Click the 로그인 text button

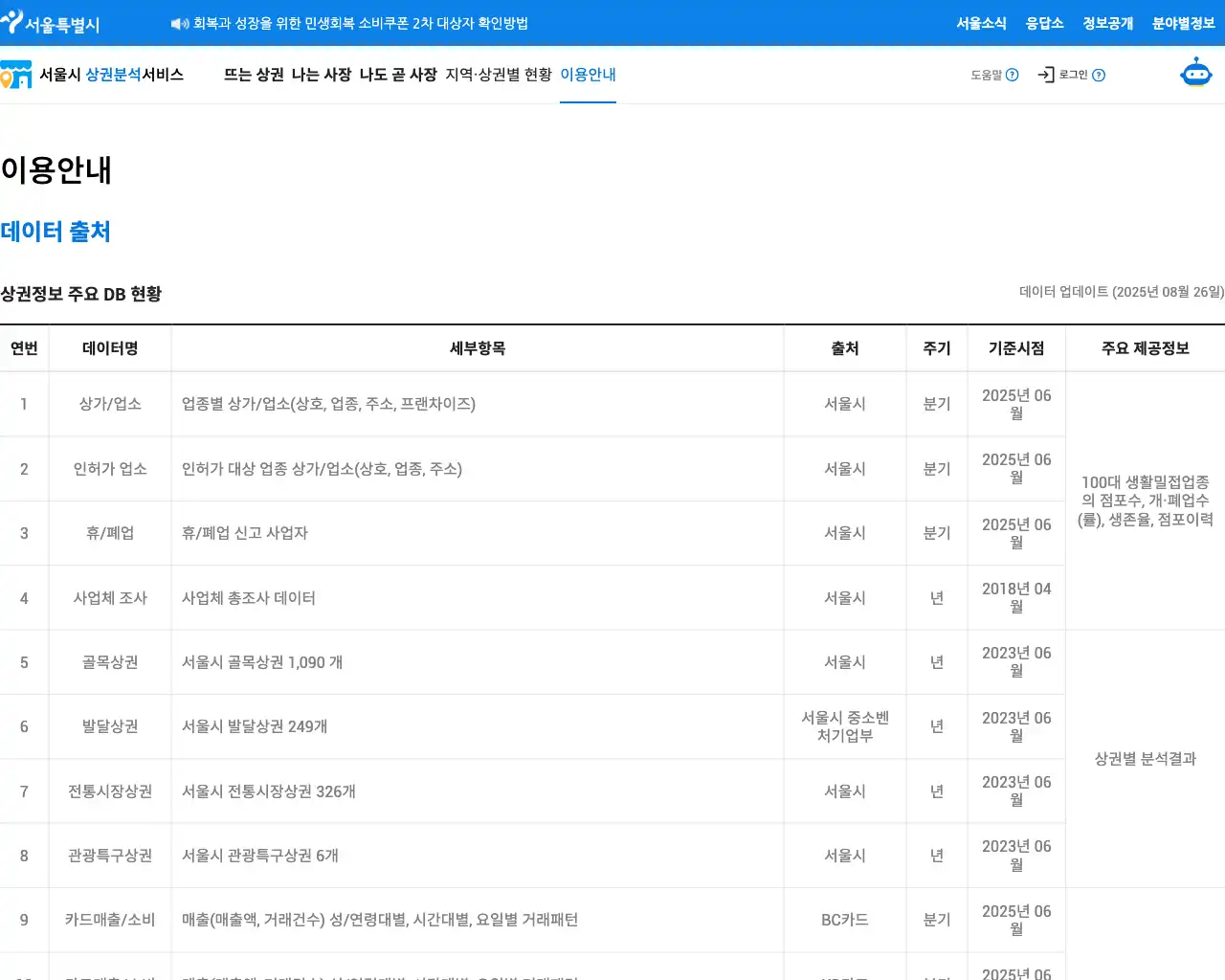point(1073,75)
